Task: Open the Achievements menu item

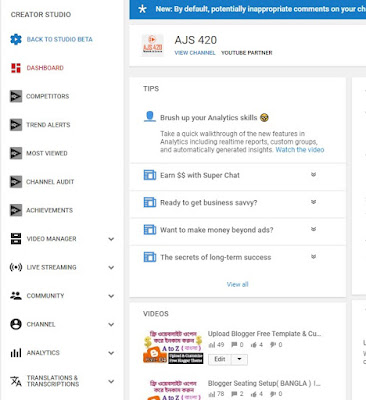Action: pos(49,210)
